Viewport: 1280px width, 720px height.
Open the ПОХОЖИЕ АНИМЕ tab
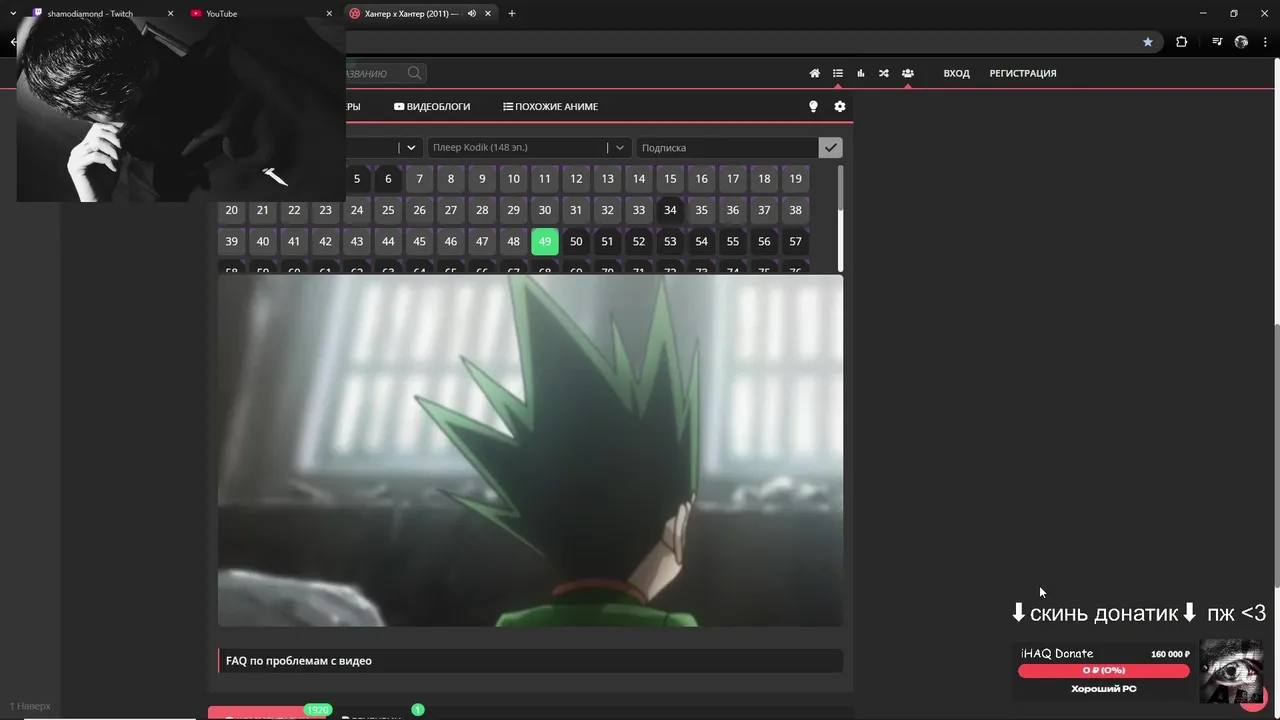point(550,106)
